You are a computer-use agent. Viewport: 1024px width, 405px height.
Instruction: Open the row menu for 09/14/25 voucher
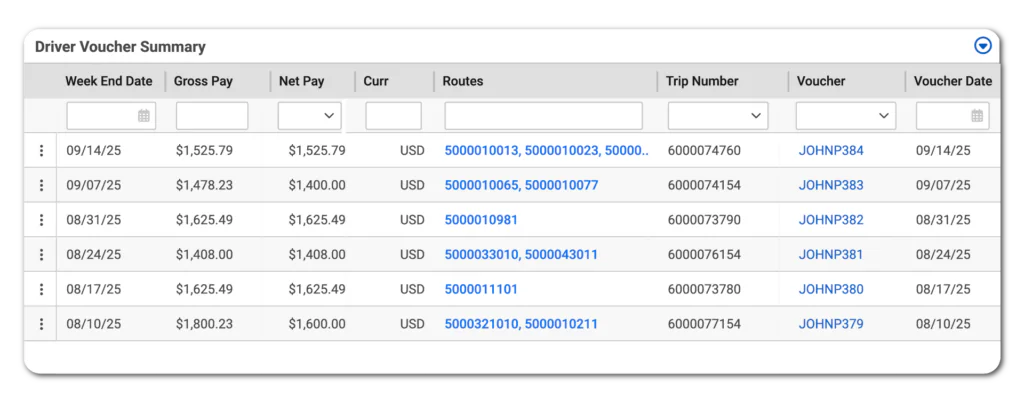pyautogui.click(x=41, y=151)
